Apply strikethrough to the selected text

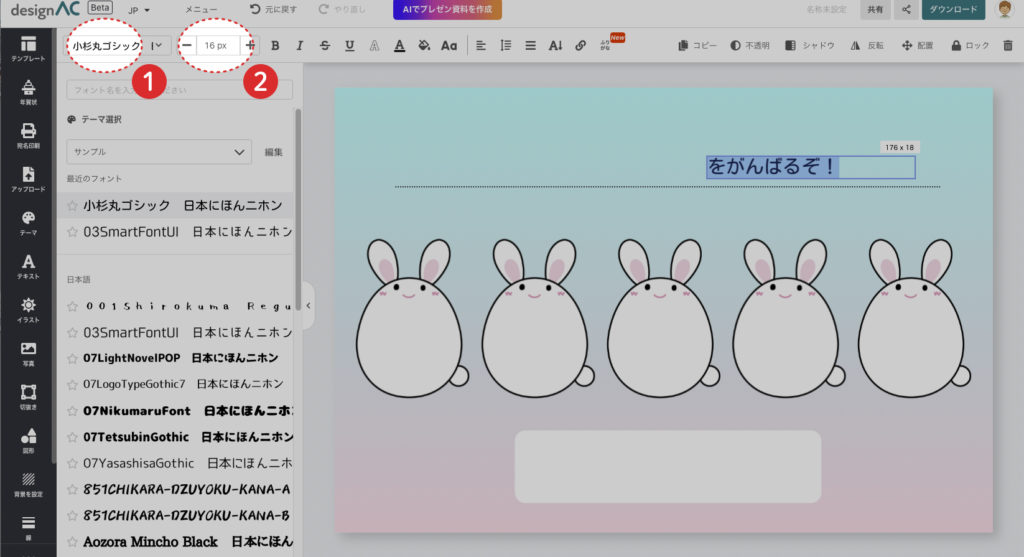pyautogui.click(x=325, y=46)
